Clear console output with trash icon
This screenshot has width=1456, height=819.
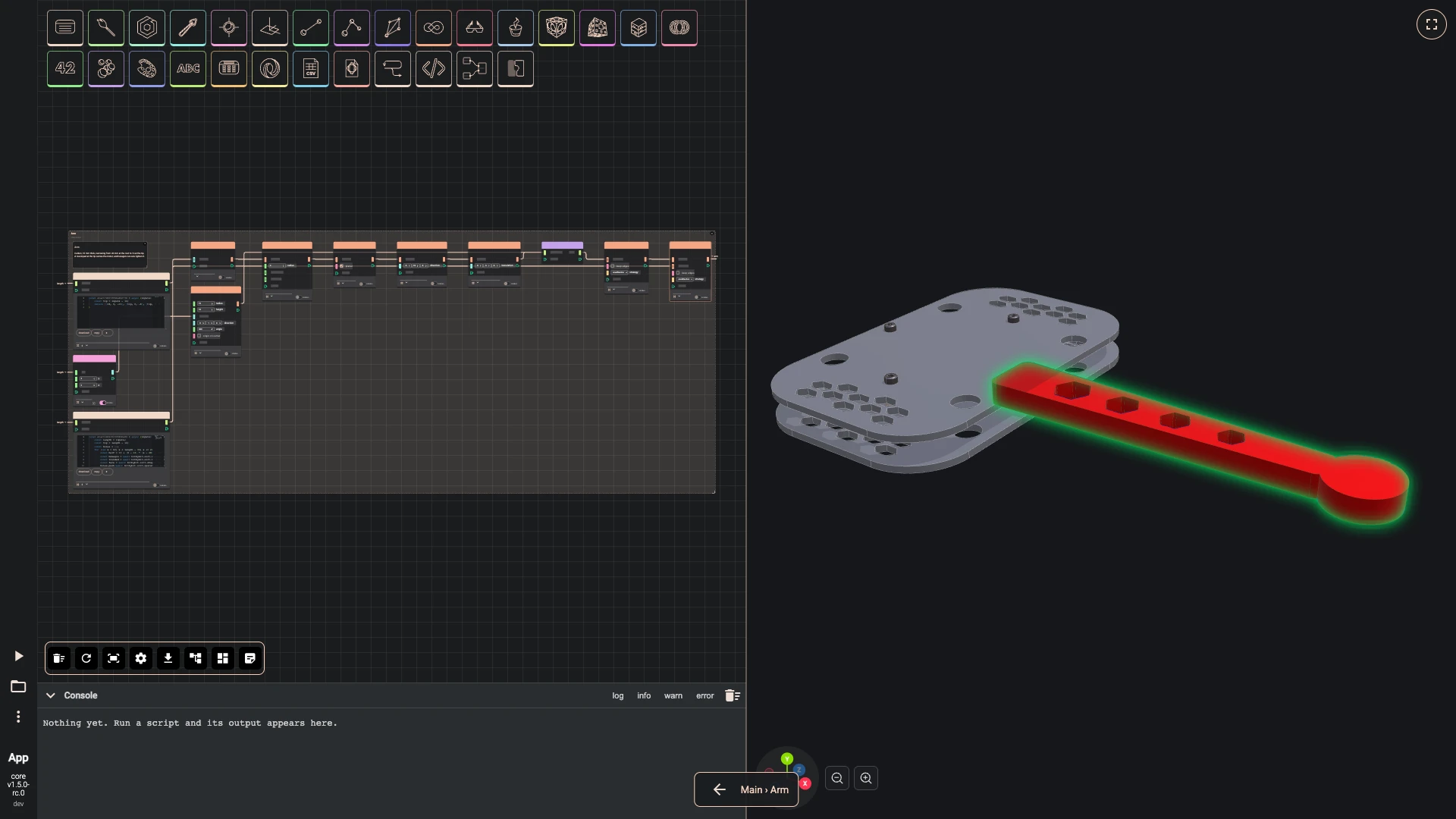click(733, 695)
